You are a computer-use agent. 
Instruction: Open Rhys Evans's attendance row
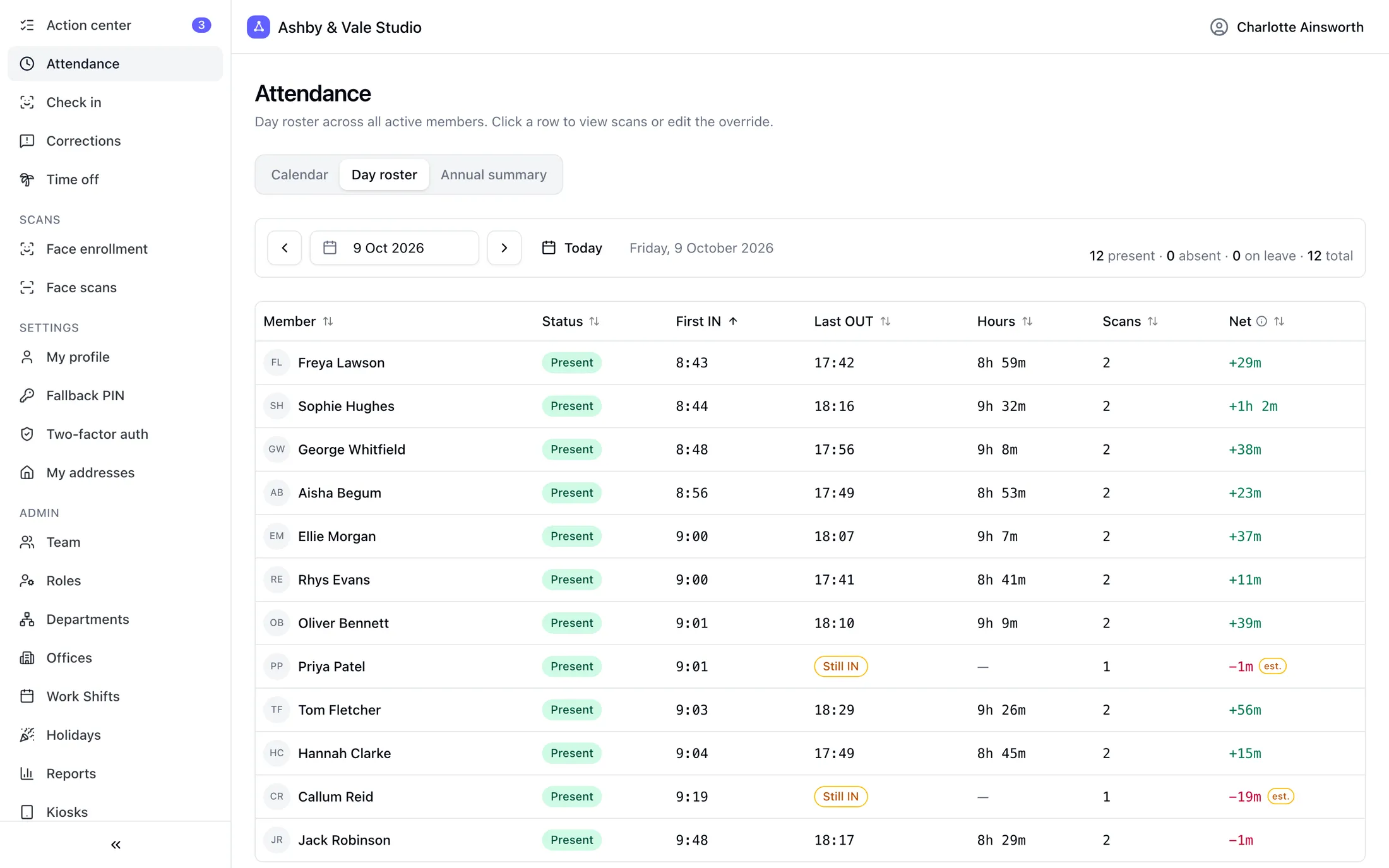click(810, 580)
